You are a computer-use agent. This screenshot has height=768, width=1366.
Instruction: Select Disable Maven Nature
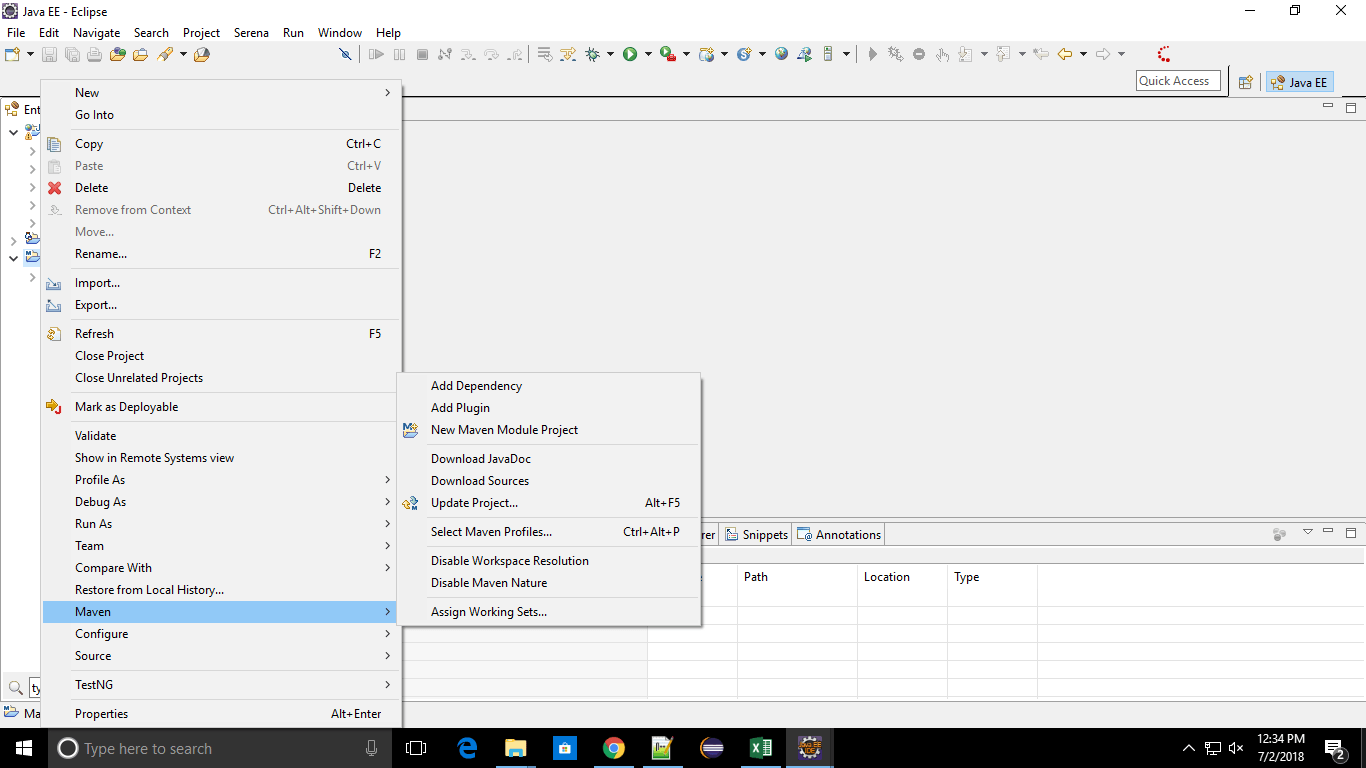[x=549, y=583]
